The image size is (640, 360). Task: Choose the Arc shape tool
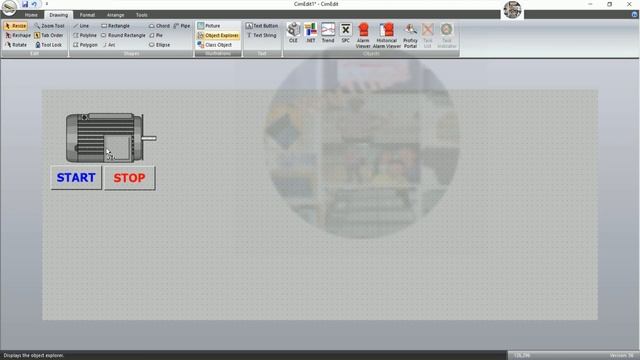(109, 45)
